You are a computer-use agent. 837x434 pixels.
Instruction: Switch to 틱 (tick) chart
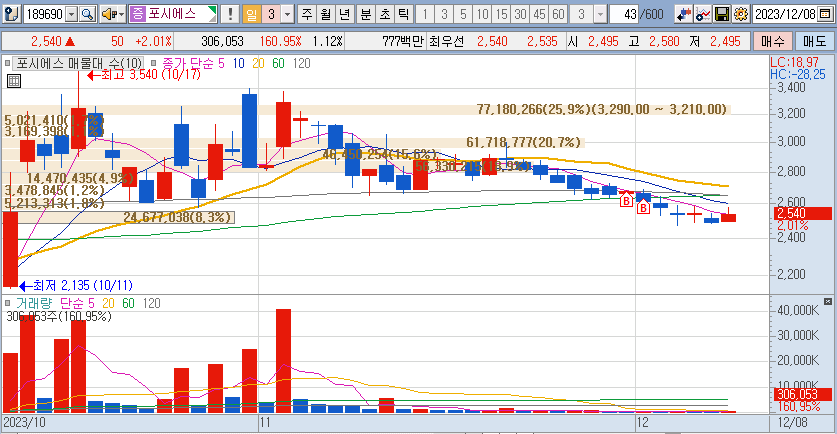coord(403,14)
